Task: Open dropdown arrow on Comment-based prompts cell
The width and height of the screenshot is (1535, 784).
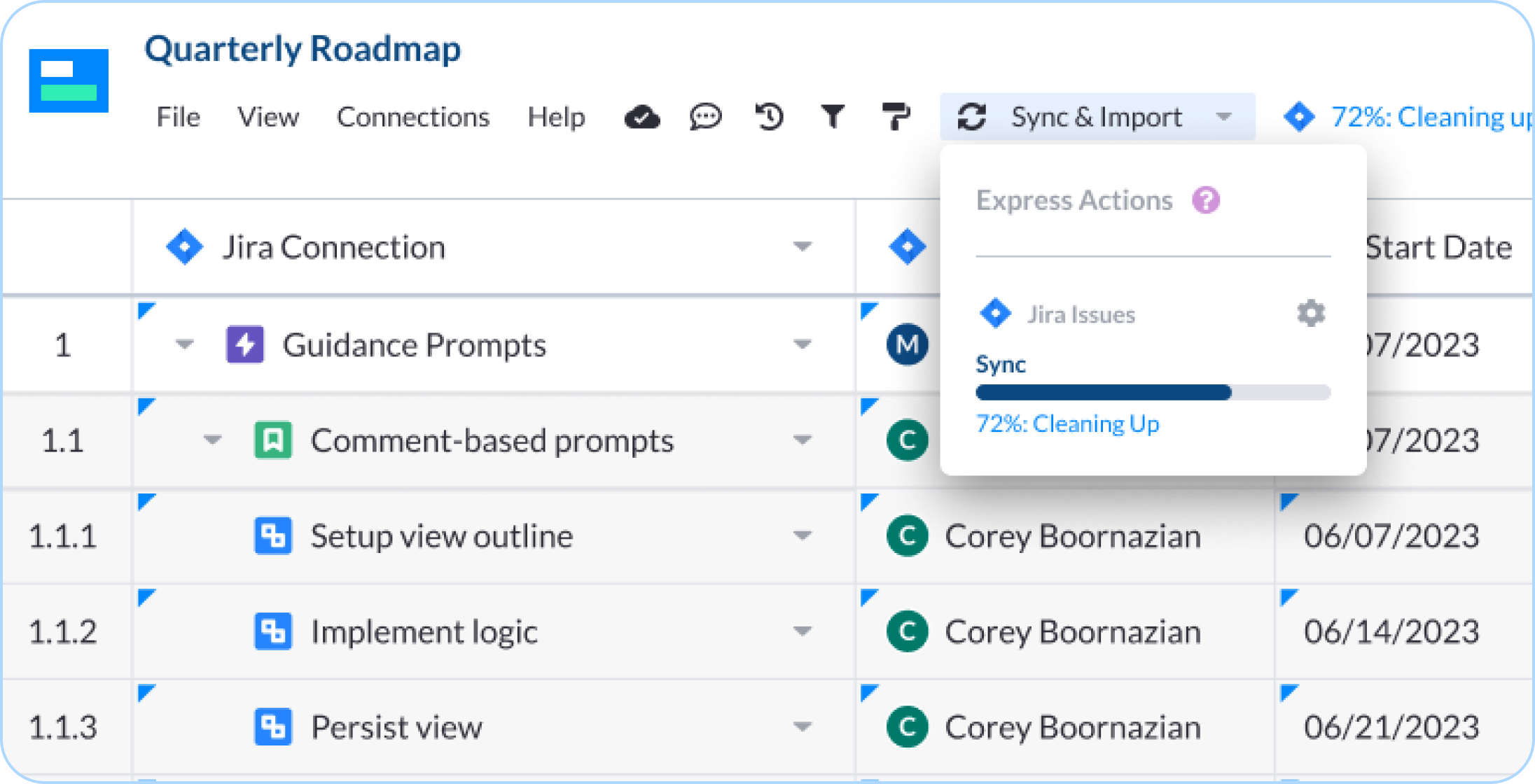Action: (x=803, y=440)
